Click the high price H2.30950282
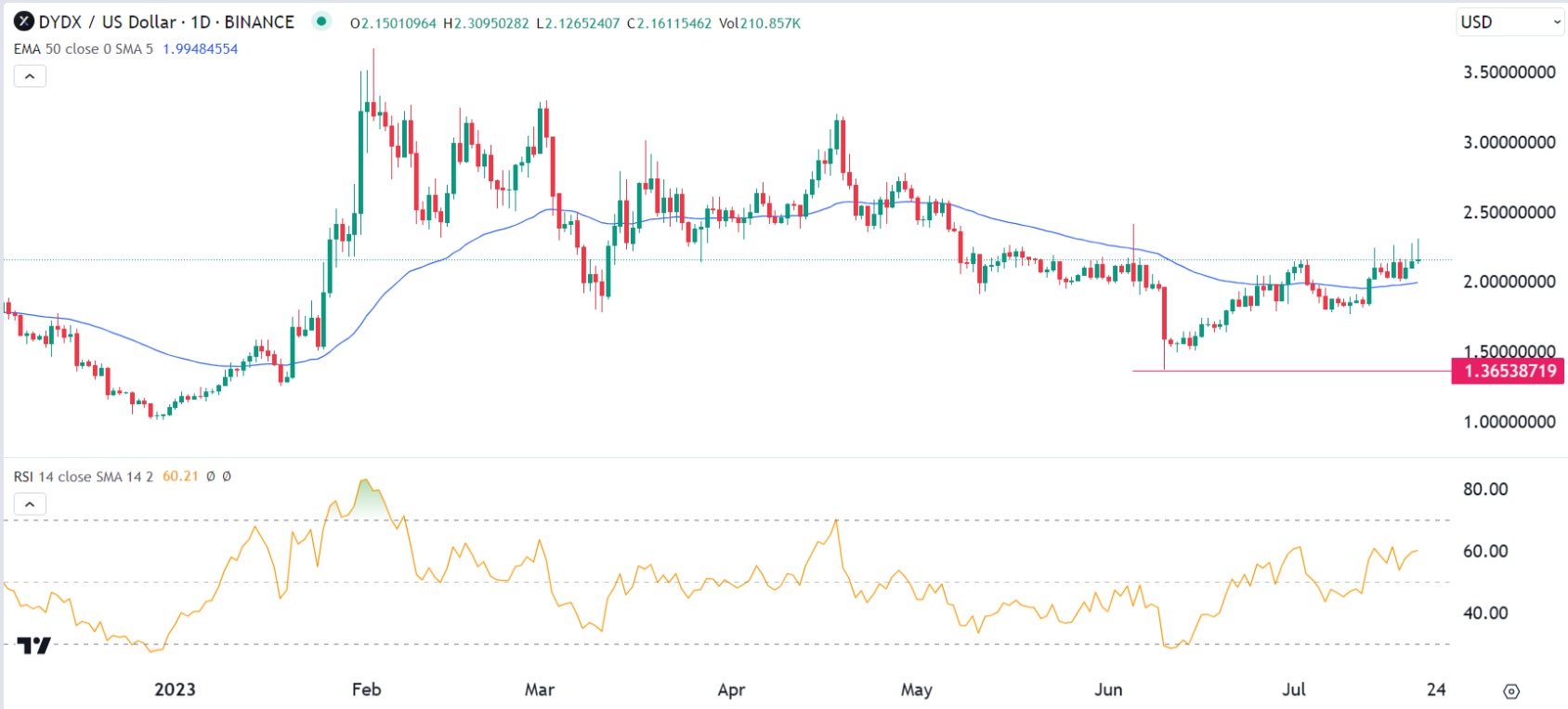Screen dimensions: 1568x709 coord(486,23)
